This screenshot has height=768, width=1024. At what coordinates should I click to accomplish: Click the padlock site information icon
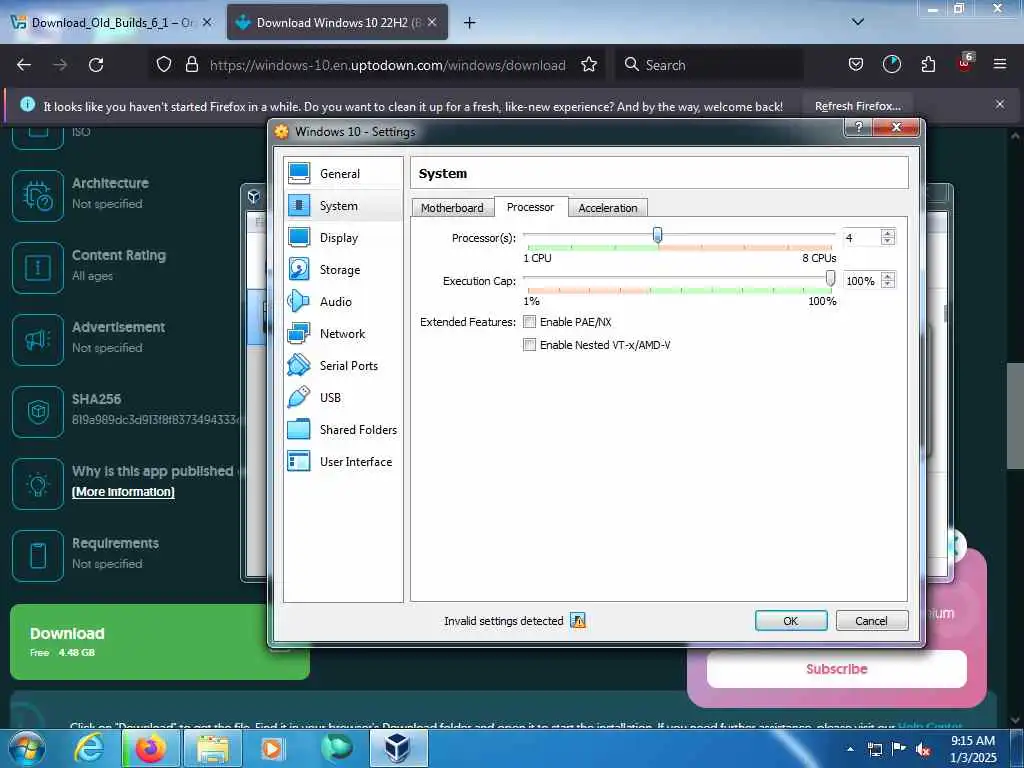[x=191, y=65]
